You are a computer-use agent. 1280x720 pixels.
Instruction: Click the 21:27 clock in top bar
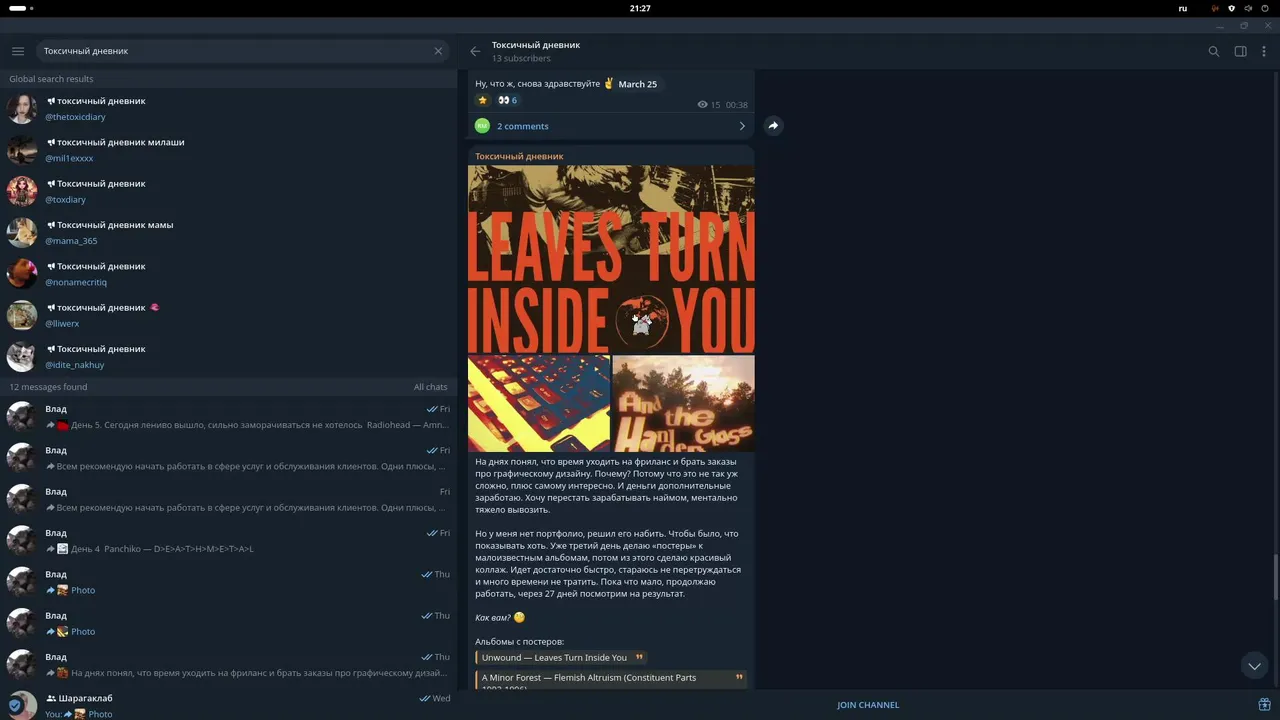(x=640, y=8)
